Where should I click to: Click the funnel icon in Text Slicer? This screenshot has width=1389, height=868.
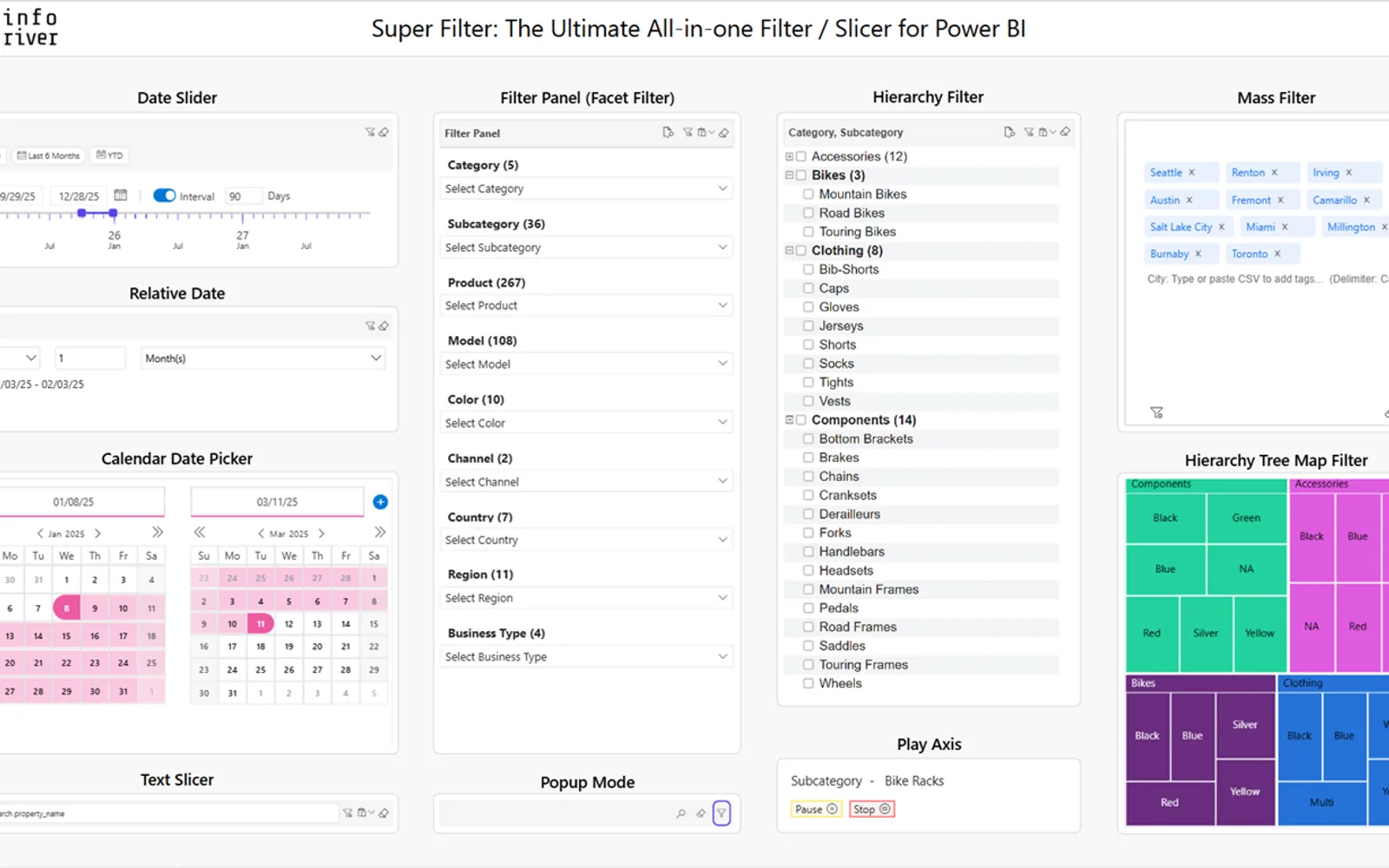347,813
